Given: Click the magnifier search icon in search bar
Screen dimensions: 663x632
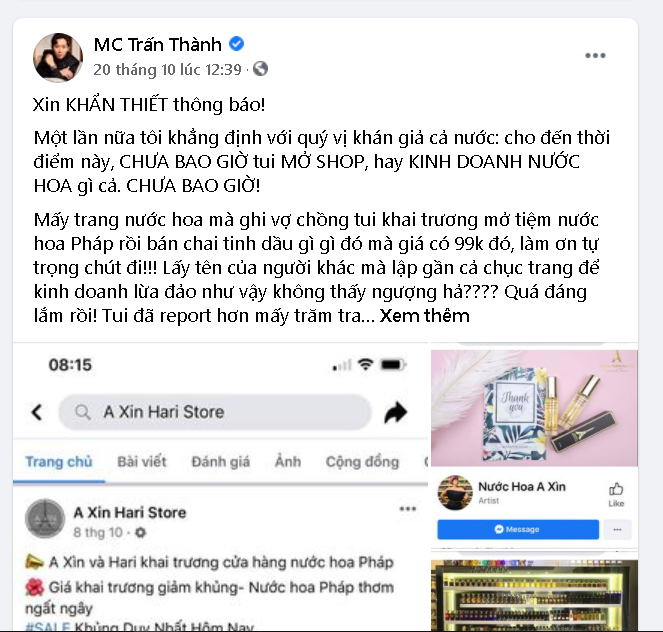Looking at the screenshot, I should pos(83,411).
